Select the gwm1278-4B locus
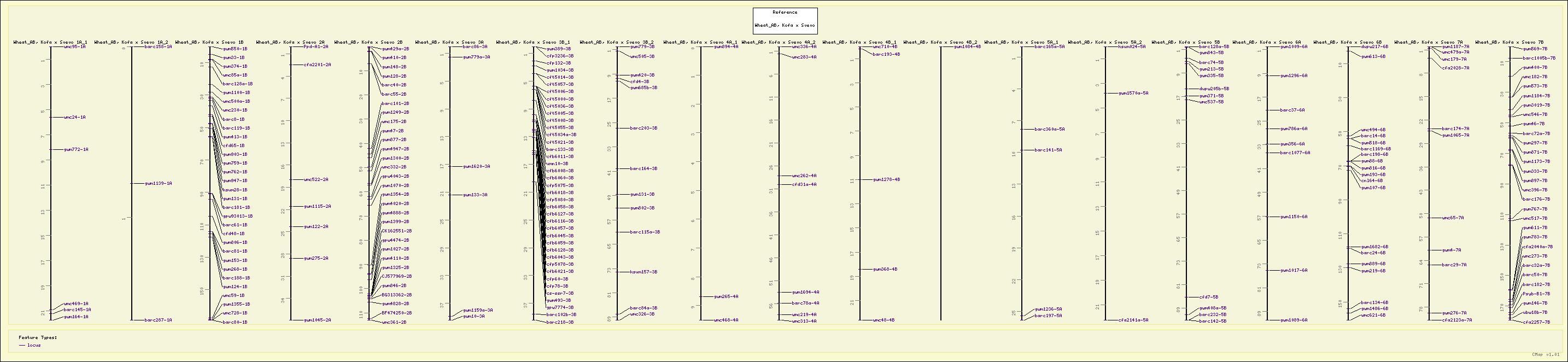This screenshot has height=362, width=1568. [886, 179]
